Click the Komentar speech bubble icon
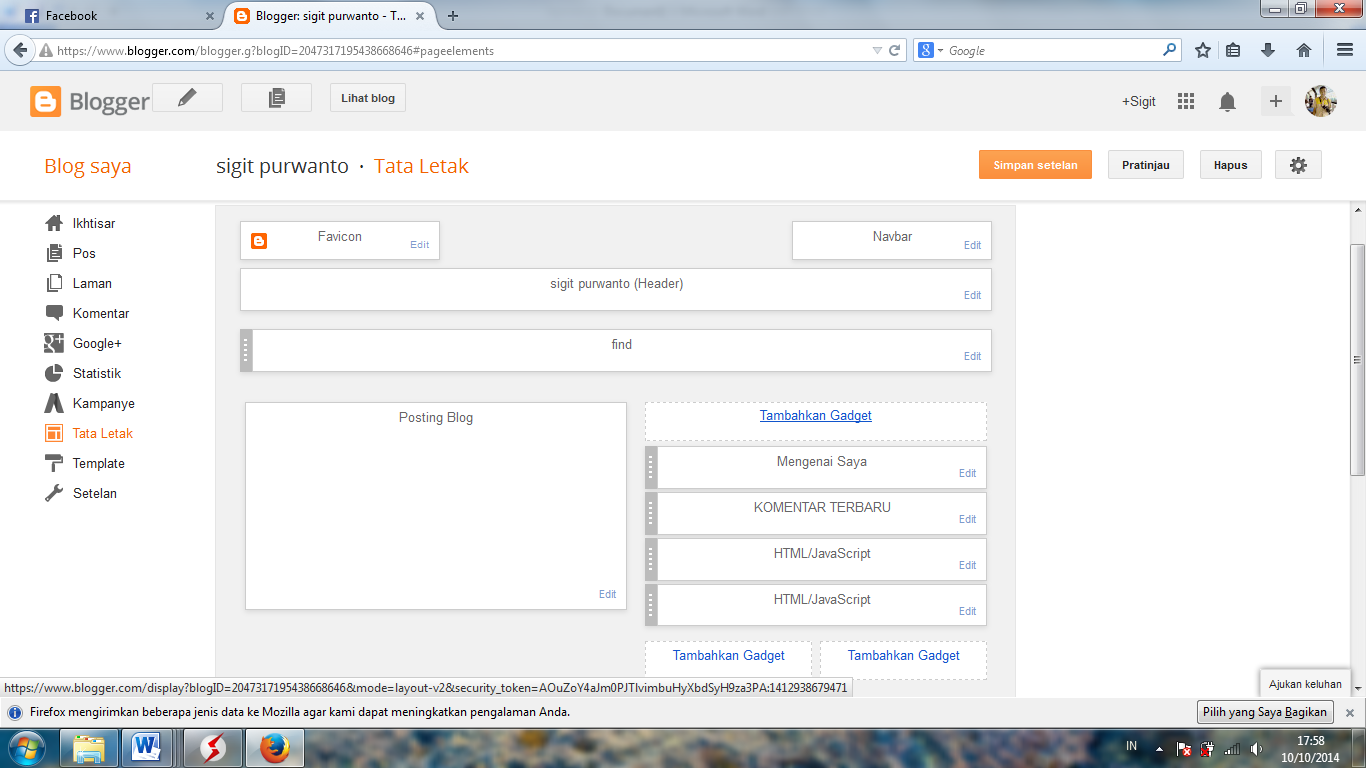The width and height of the screenshot is (1366, 768). click(54, 313)
